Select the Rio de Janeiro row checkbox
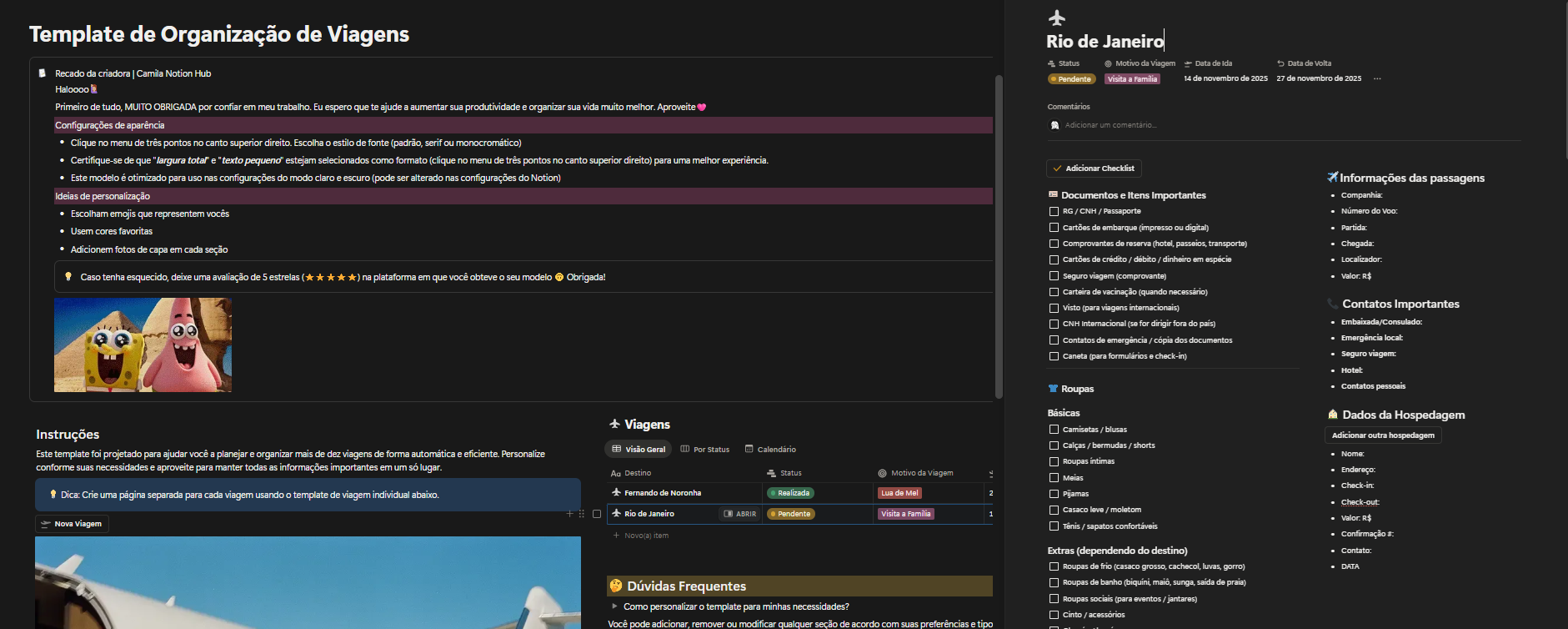The image size is (1568, 629). click(x=596, y=514)
